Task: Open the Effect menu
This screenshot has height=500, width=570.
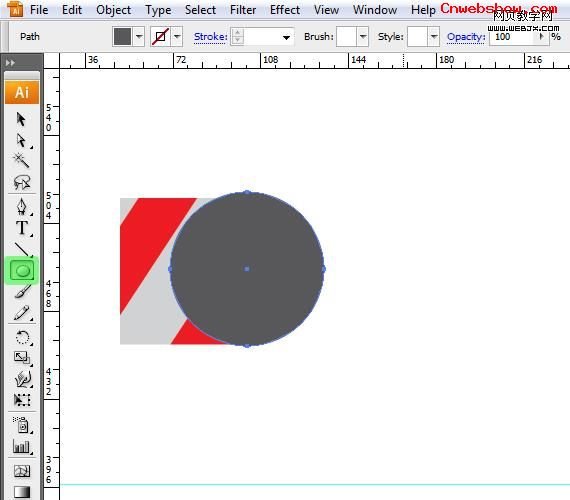Action: pos(285,10)
